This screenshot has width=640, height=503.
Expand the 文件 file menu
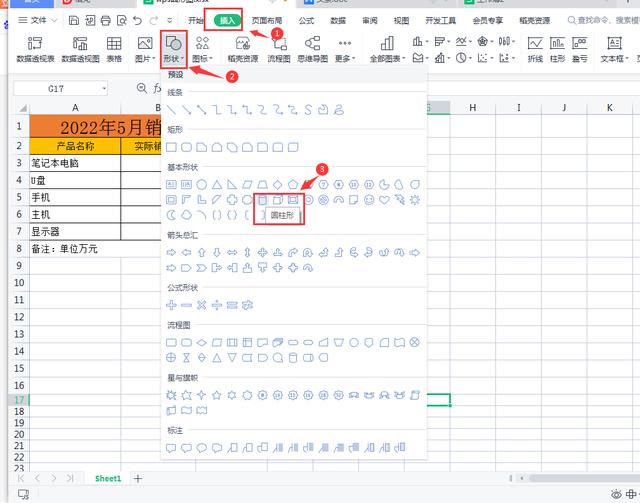click(x=38, y=20)
